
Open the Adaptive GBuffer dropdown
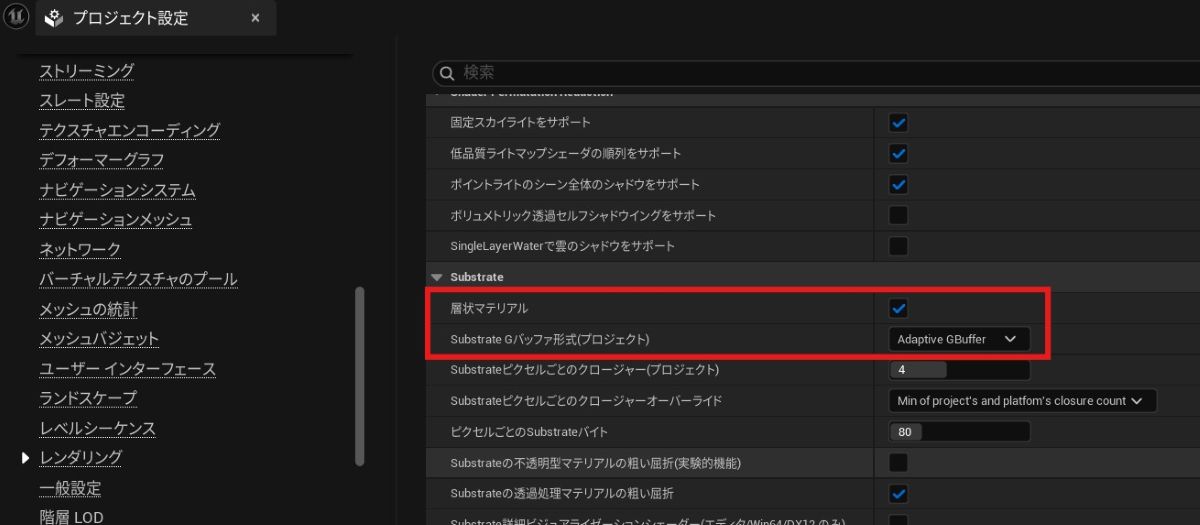(957, 340)
